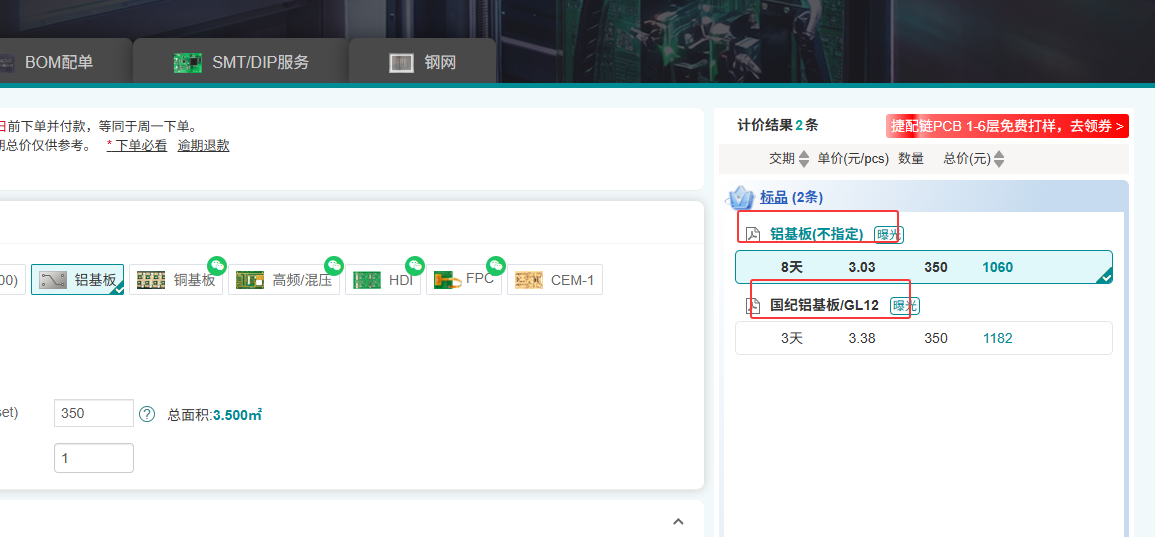Viewport: 1155px width, 537px height.
Task: Click the WeChat badge on HDI
Action: tap(415, 265)
